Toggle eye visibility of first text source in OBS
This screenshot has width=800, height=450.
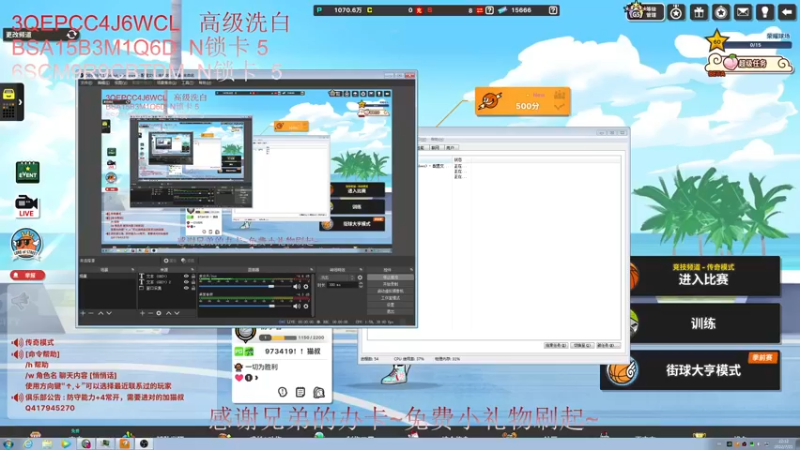point(186,276)
